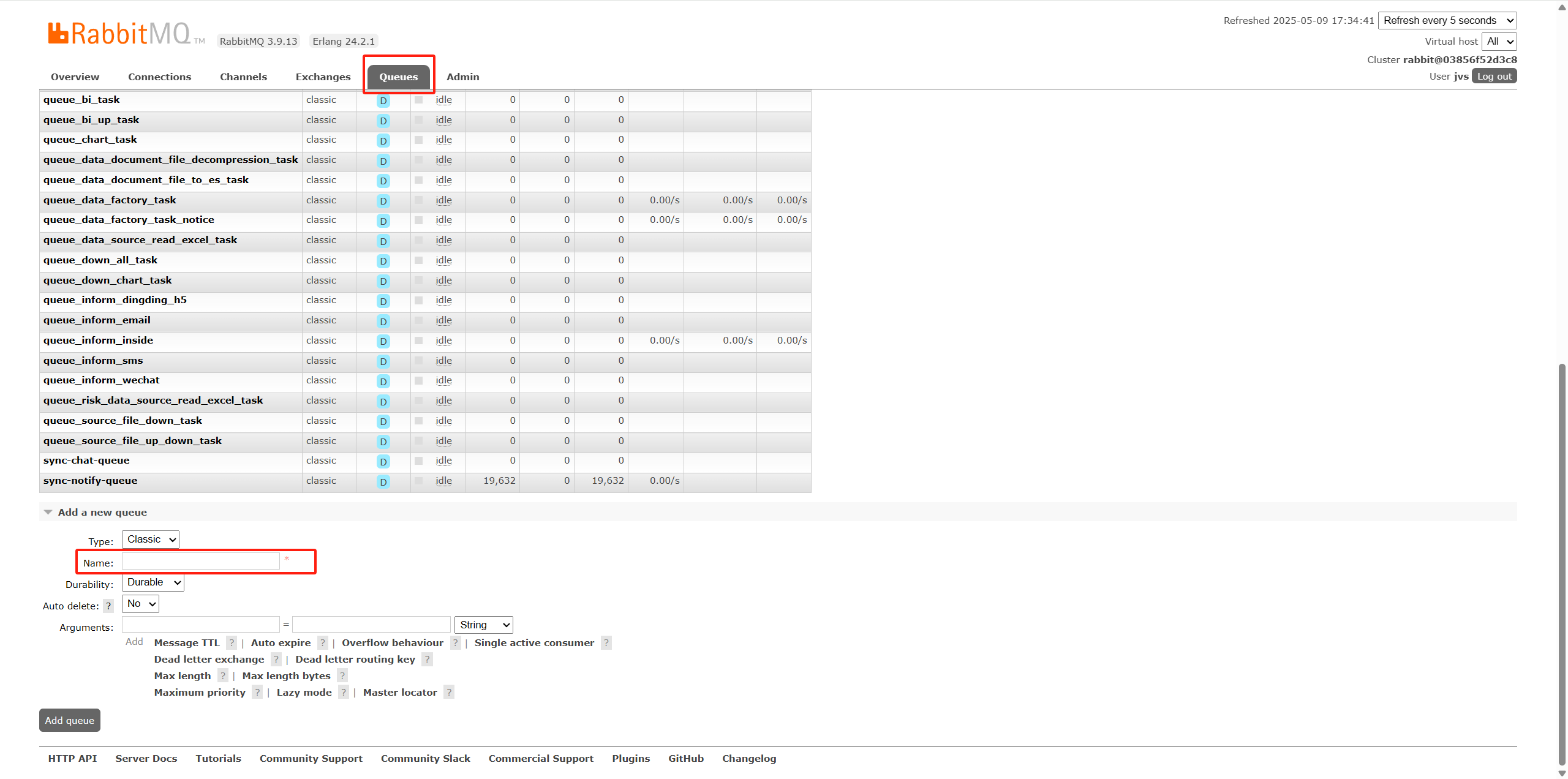This screenshot has width=1568, height=779.
Task: Click the help icon beside Auto delete
Action: click(x=108, y=606)
